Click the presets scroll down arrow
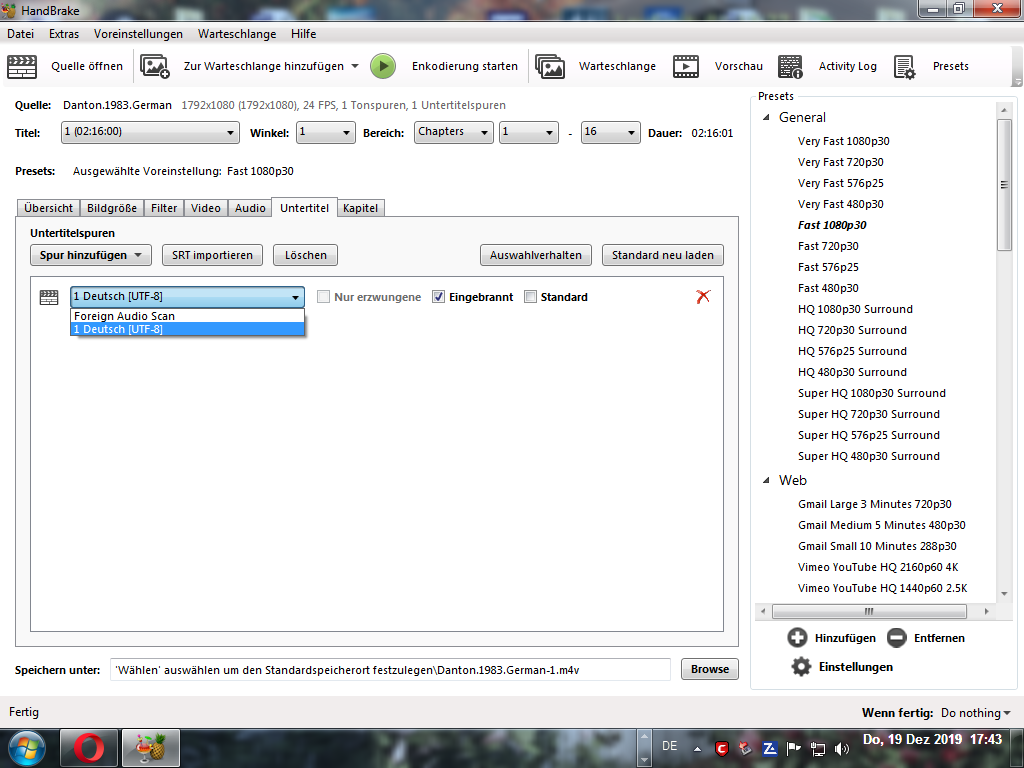Image resolution: width=1024 pixels, height=768 pixels. point(1004,594)
